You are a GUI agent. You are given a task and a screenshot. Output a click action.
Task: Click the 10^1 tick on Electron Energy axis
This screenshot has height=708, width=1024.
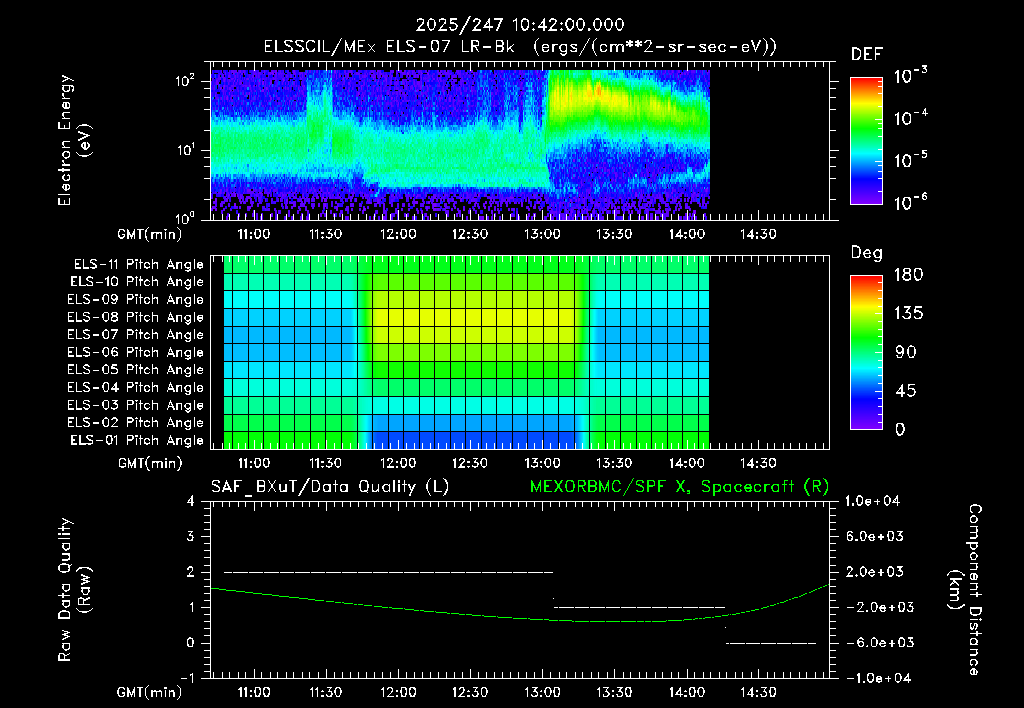(x=185, y=150)
